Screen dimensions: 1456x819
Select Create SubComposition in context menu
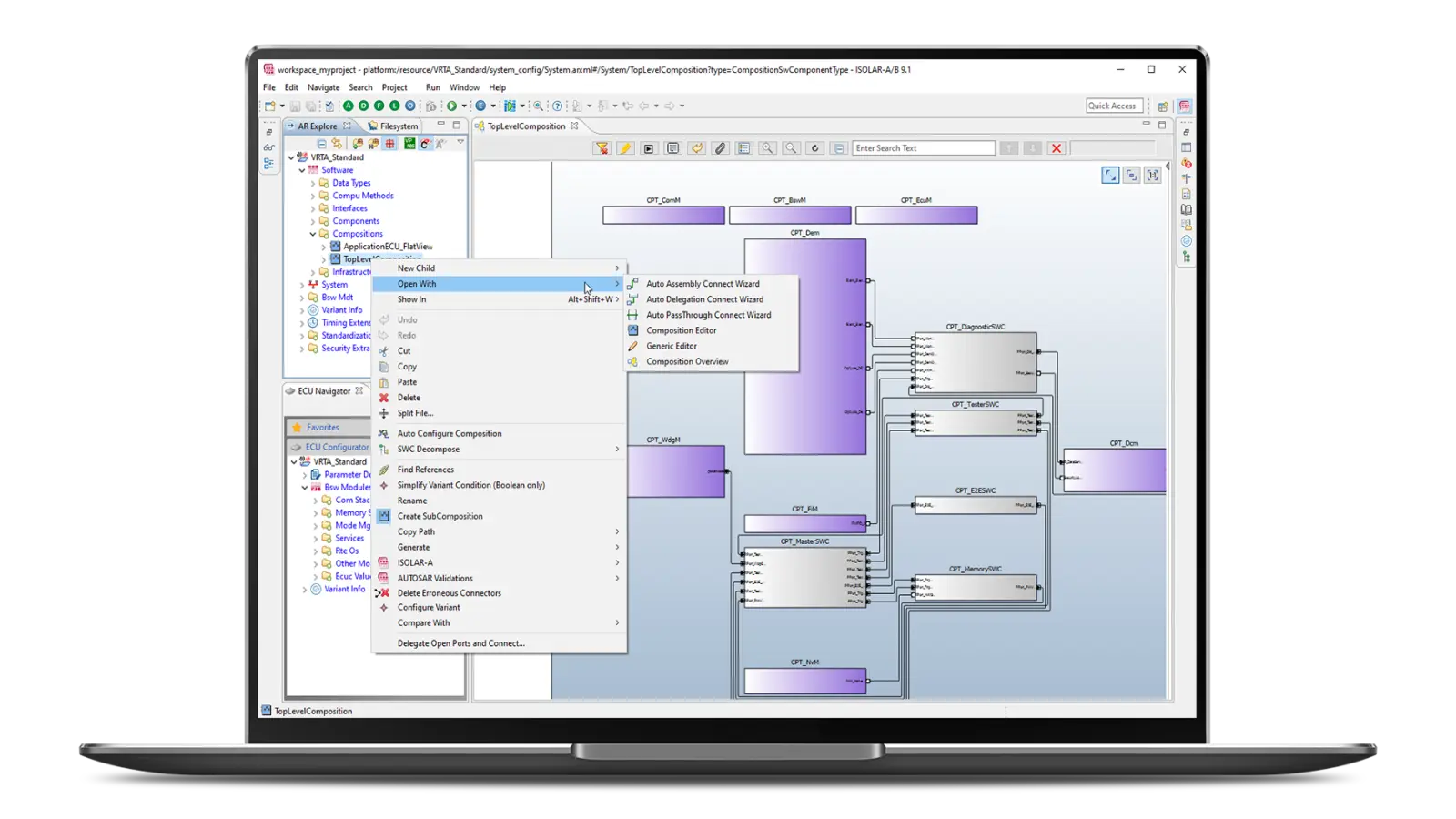[x=440, y=516]
